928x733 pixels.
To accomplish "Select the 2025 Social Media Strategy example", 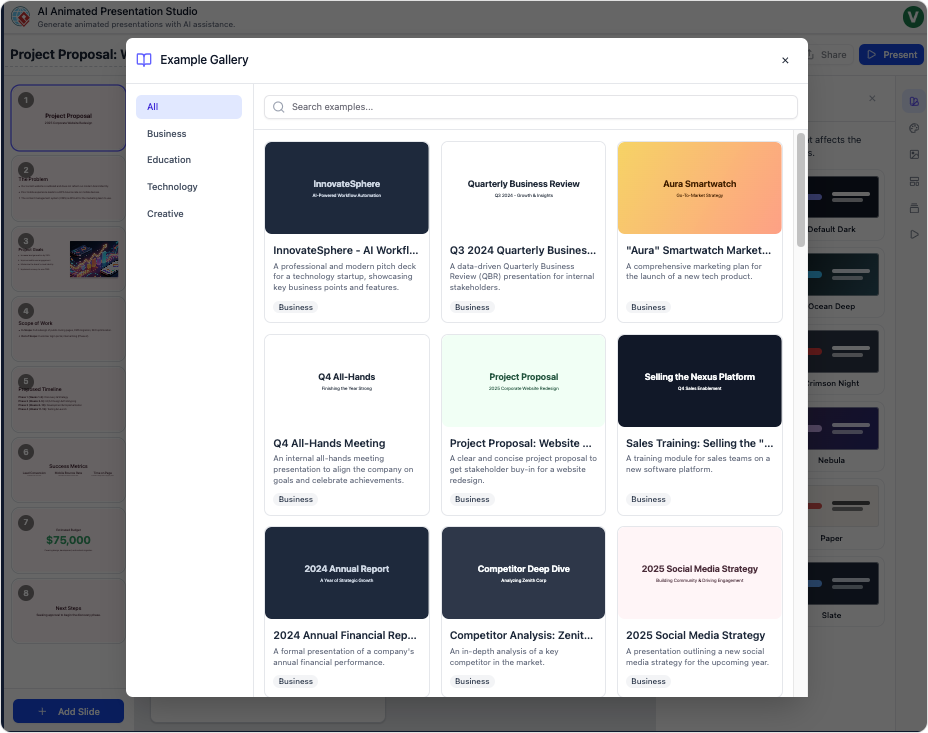I will (699, 610).
